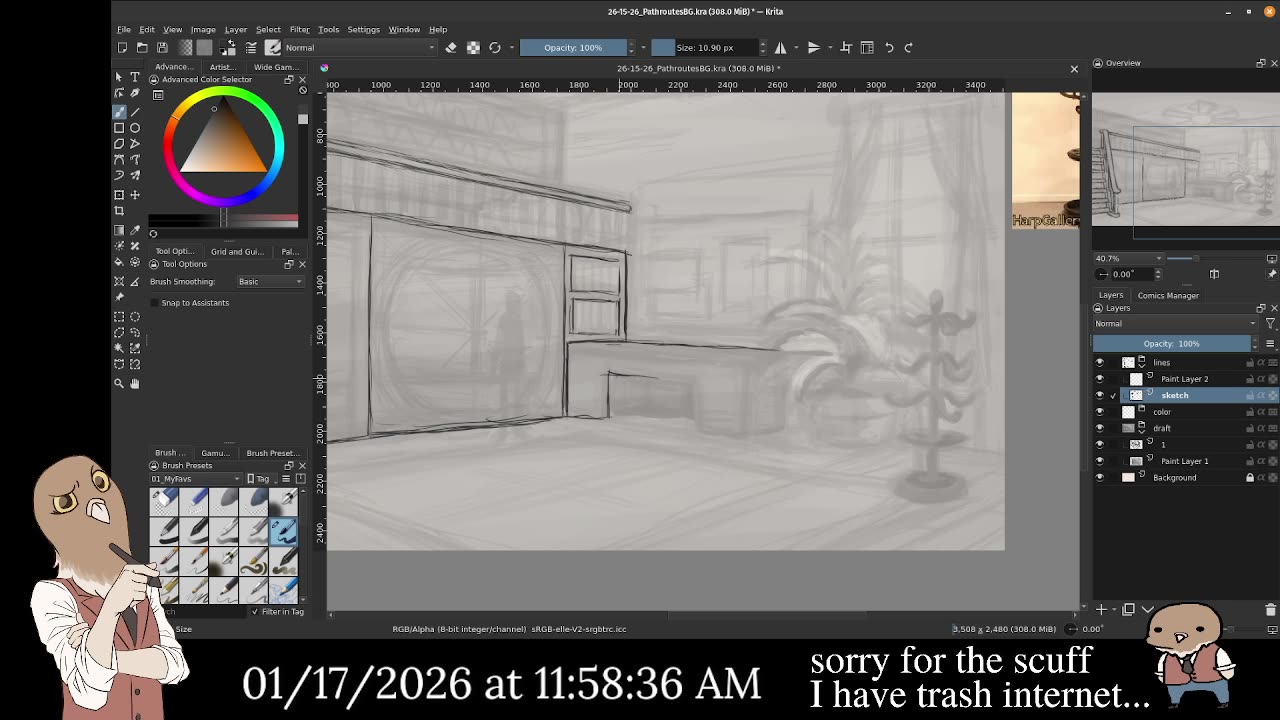Adjust the brush Opacity slider
Image resolution: width=1280 pixels, height=720 pixels.
click(x=572, y=47)
